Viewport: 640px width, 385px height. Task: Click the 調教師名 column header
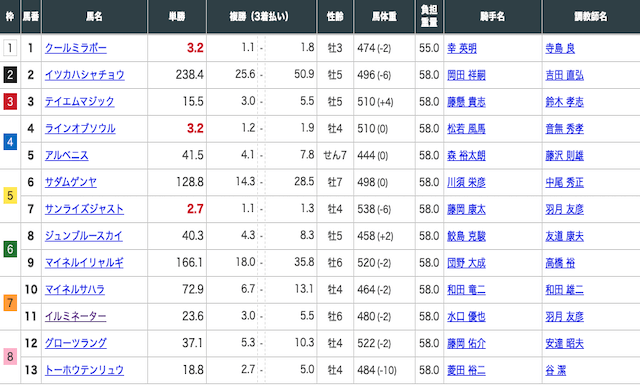pyautogui.click(x=591, y=16)
